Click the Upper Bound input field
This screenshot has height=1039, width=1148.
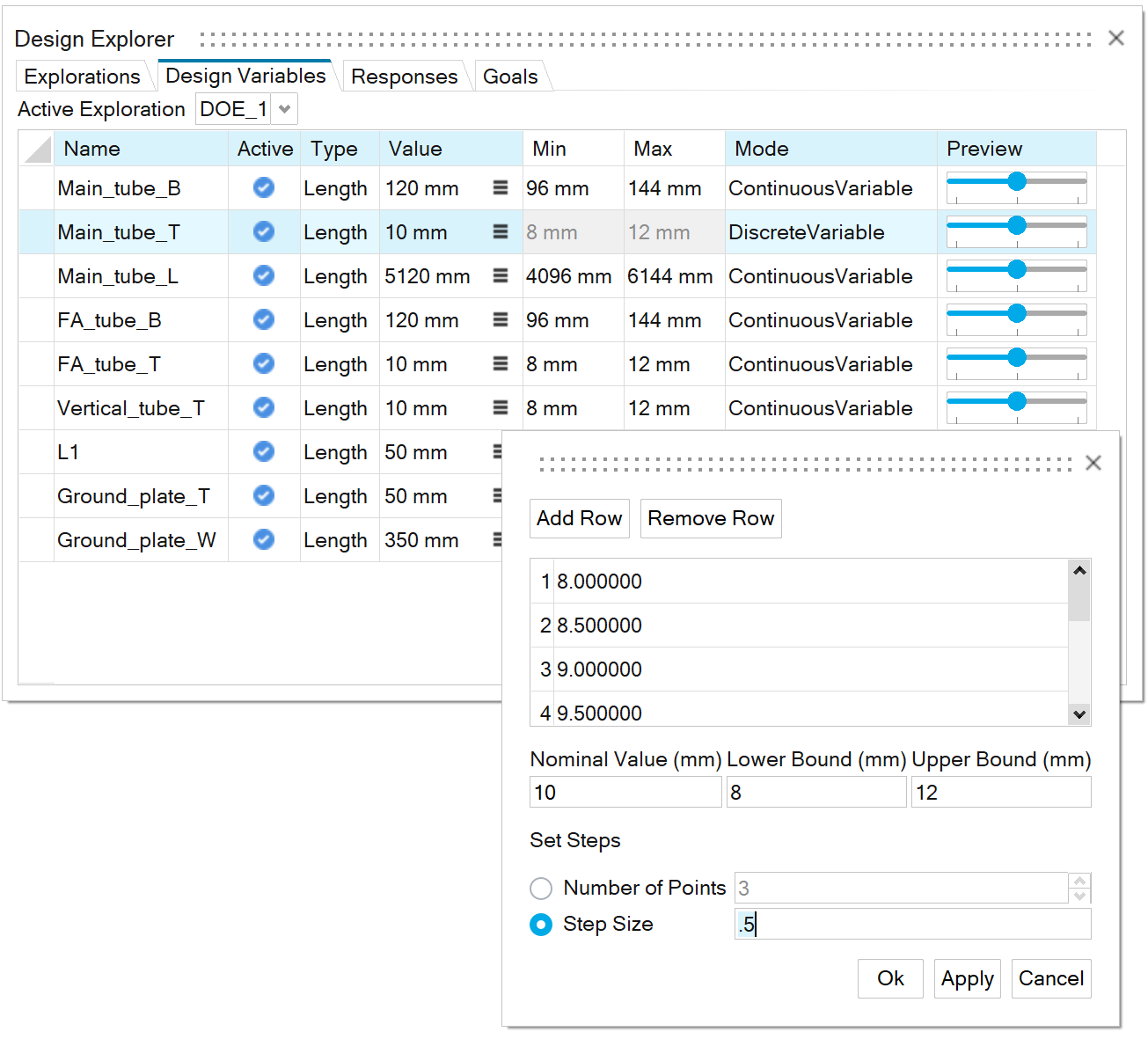click(x=1000, y=793)
